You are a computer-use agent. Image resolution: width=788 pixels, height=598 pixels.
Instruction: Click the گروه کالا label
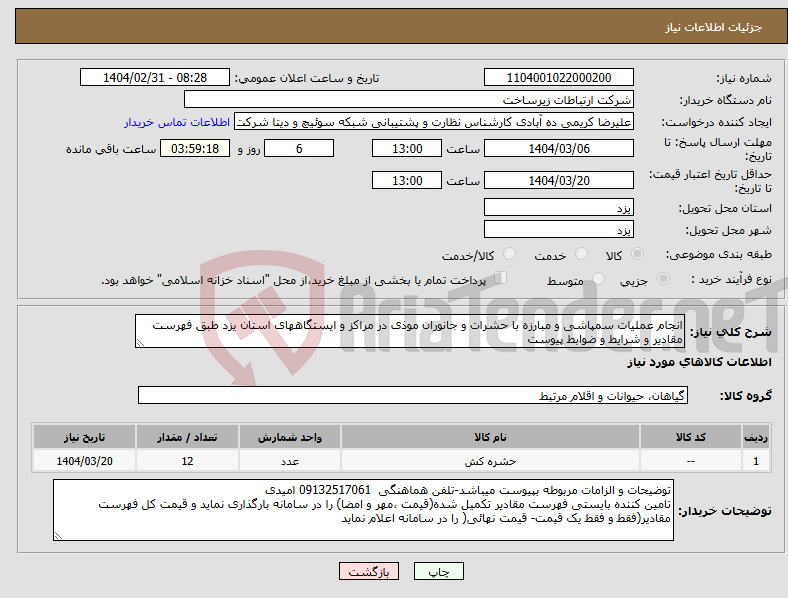(746, 396)
